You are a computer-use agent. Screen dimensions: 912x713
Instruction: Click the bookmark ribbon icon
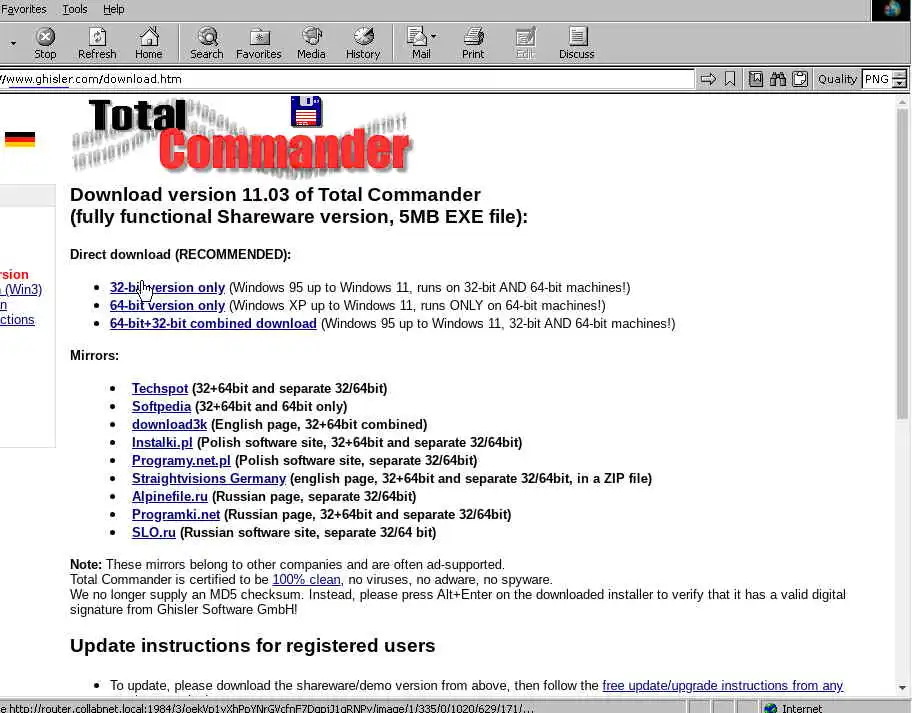pos(729,79)
